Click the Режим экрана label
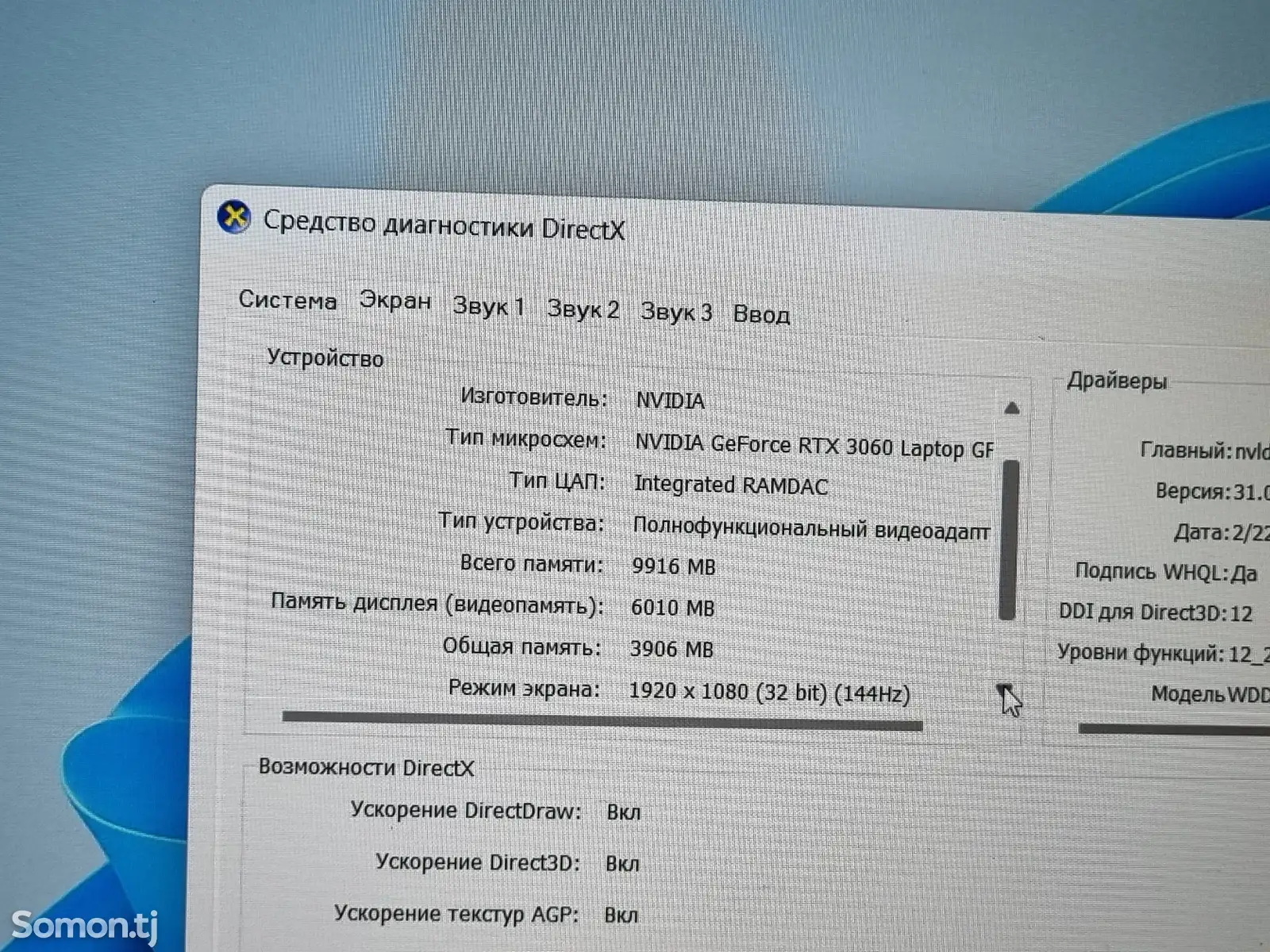Viewport: 1270px width, 952px height. [524, 689]
